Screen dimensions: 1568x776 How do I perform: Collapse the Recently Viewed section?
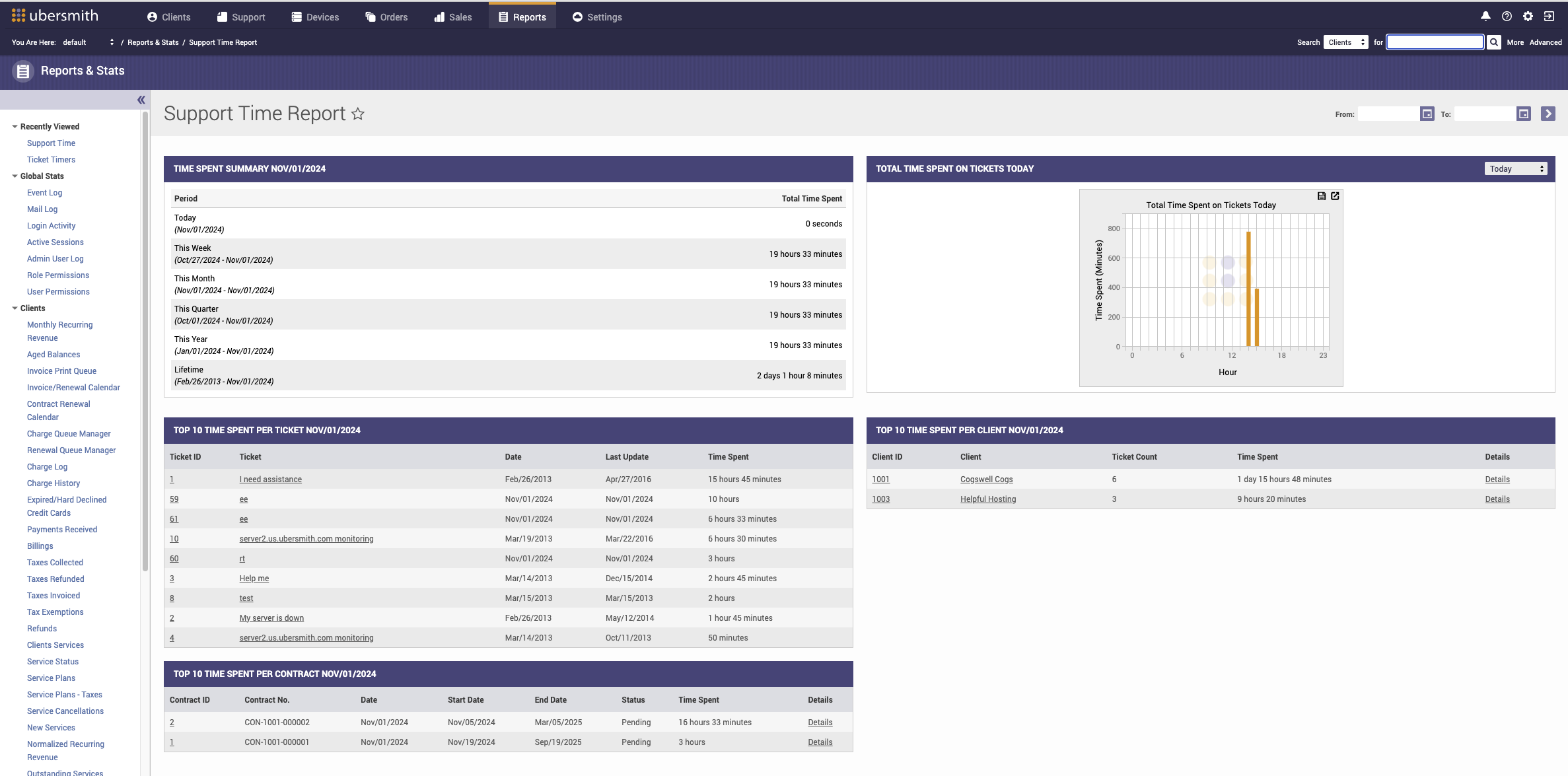click(x=15, y=127)
